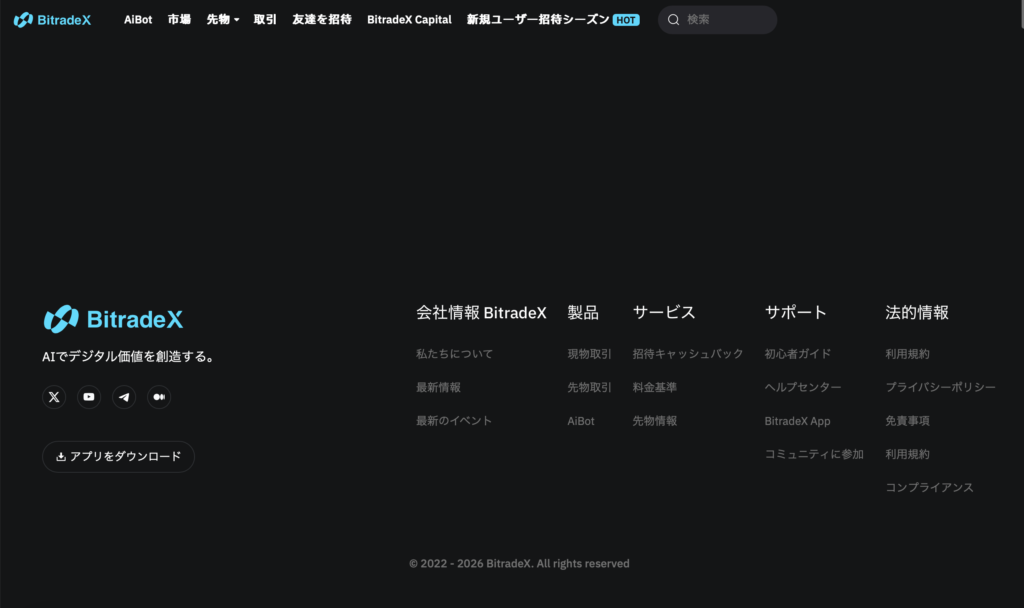Click the 法的情報 column heading
Screen dimensions: 1024x608
click(917, 313)
